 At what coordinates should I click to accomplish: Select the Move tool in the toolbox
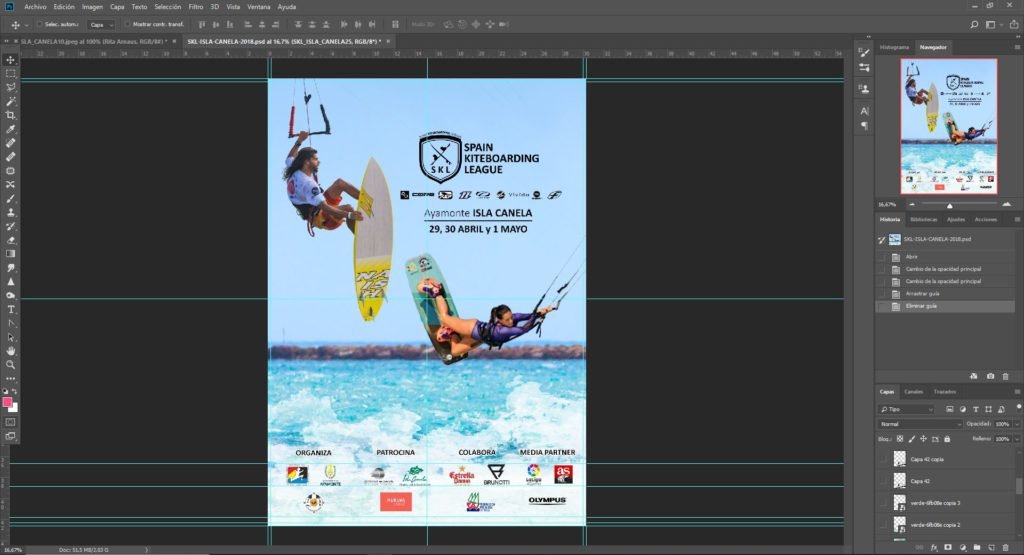tap(10, 59)
